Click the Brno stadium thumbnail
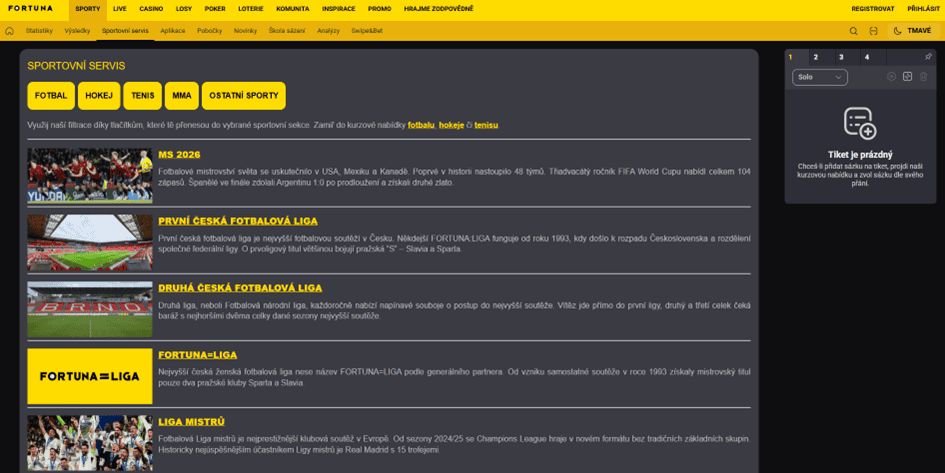945x473 pixels. (x=90, y=309)
